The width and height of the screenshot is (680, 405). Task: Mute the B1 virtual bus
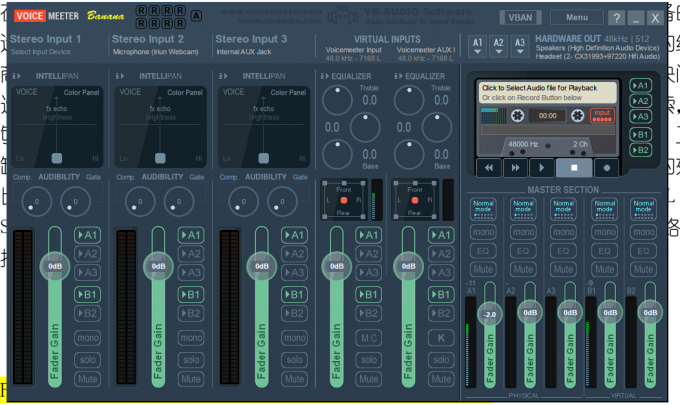(x=604, y=269)
